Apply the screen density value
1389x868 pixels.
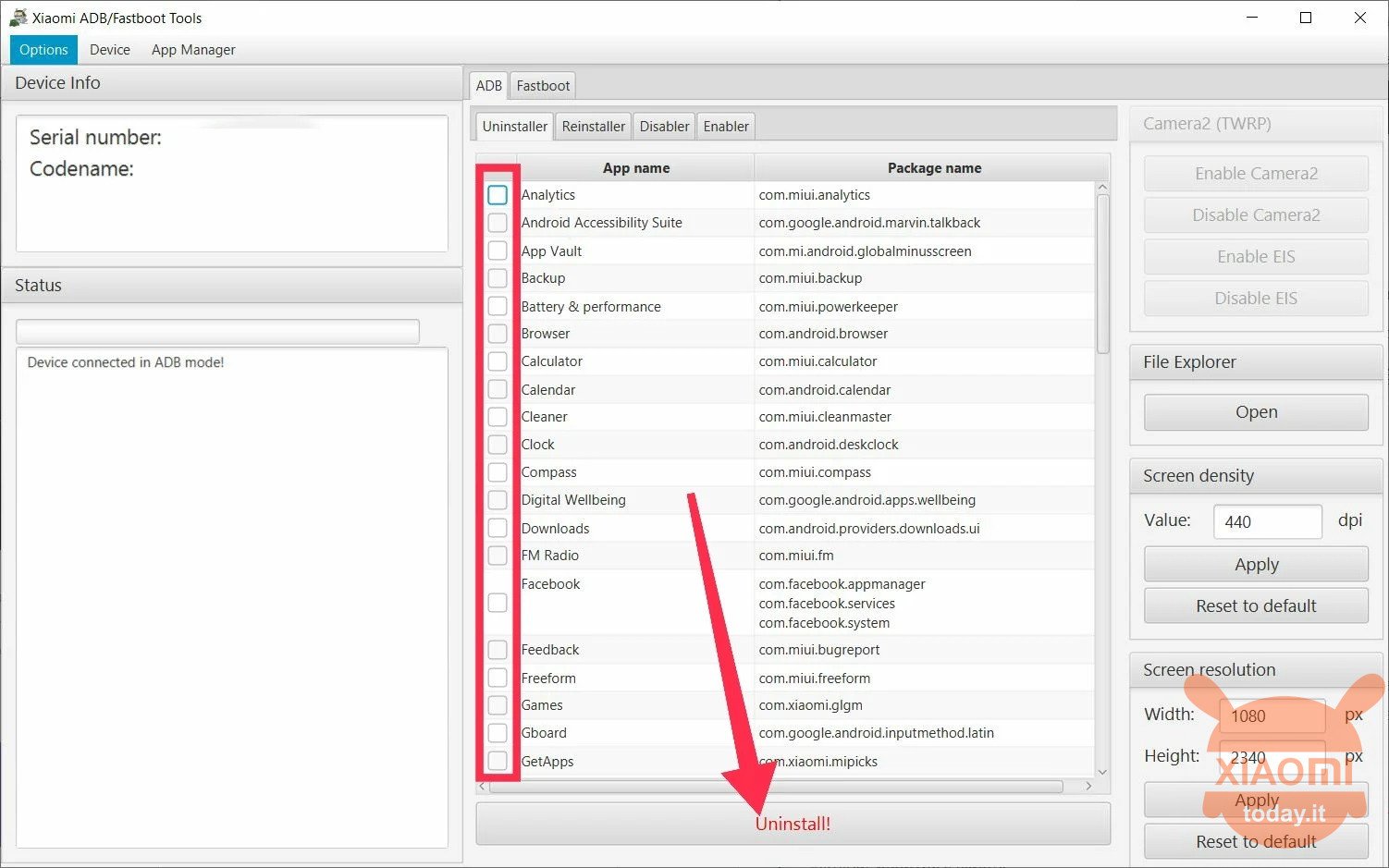point(1256,565)
